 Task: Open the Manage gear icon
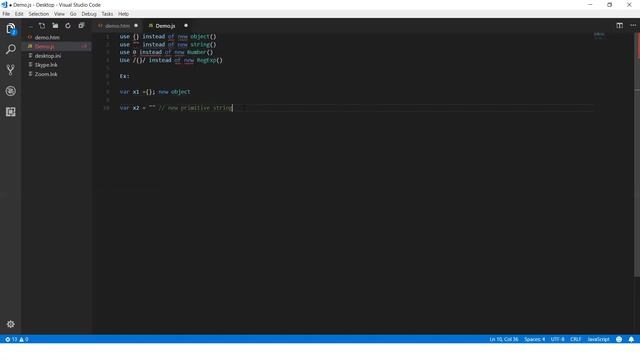pyautogui.click(x=11, y=324)
